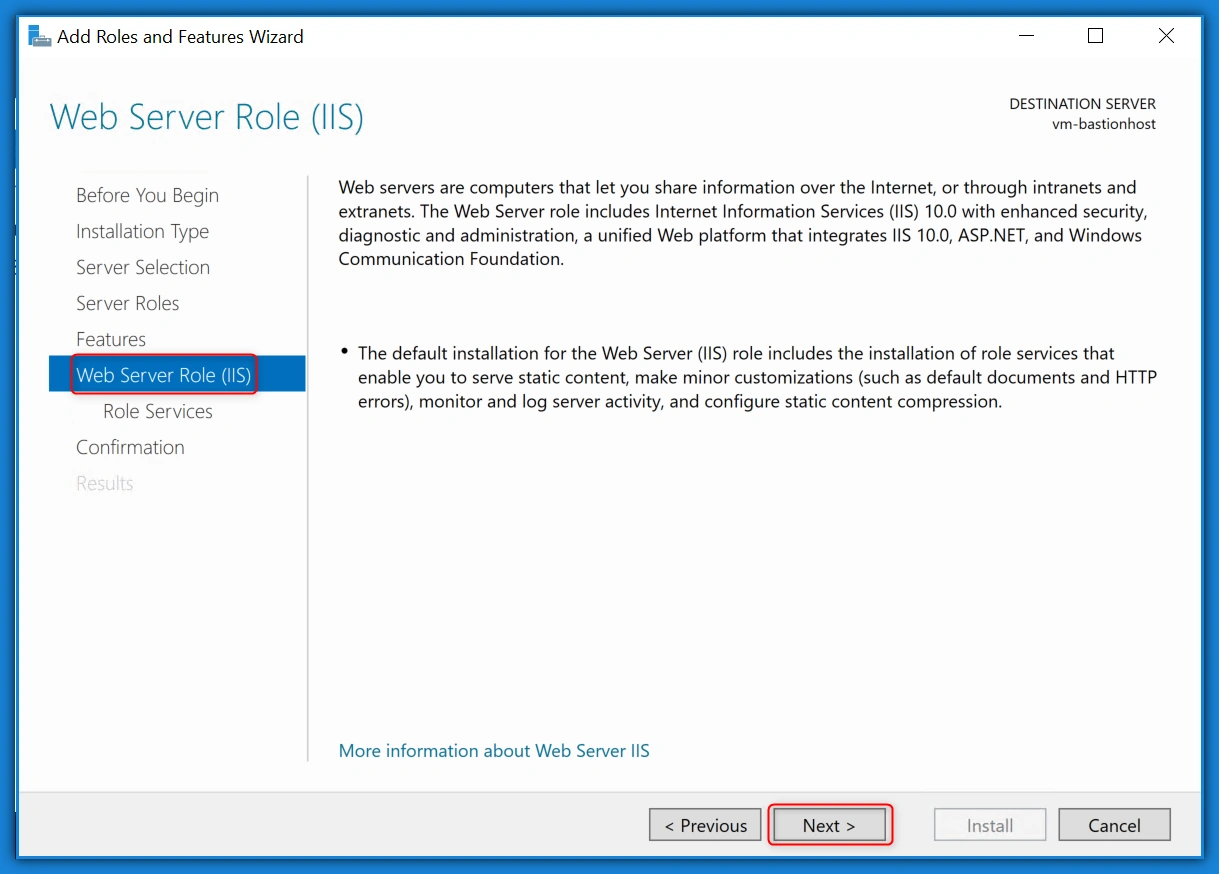Screen dimensions: 1219x874
Task: Click the Results step in the sidebar
Action: pos(105,483)
